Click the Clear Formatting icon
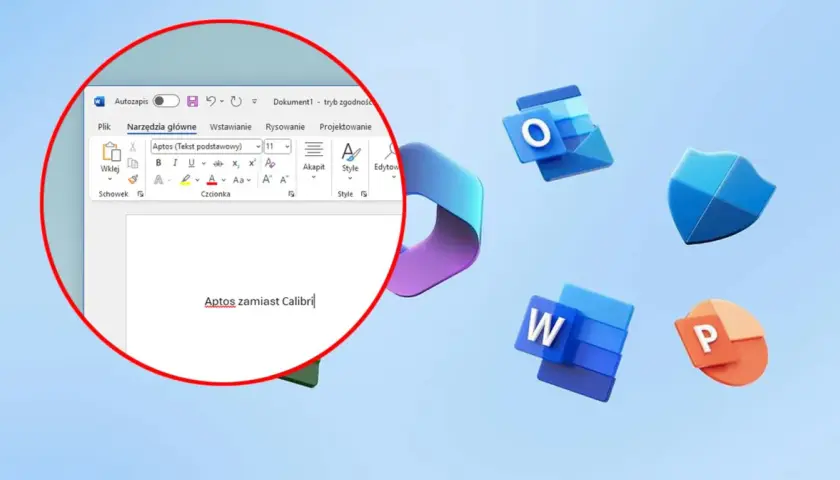Image resolution: width=840 pixels, height=480 pixels. pos(270,163)
